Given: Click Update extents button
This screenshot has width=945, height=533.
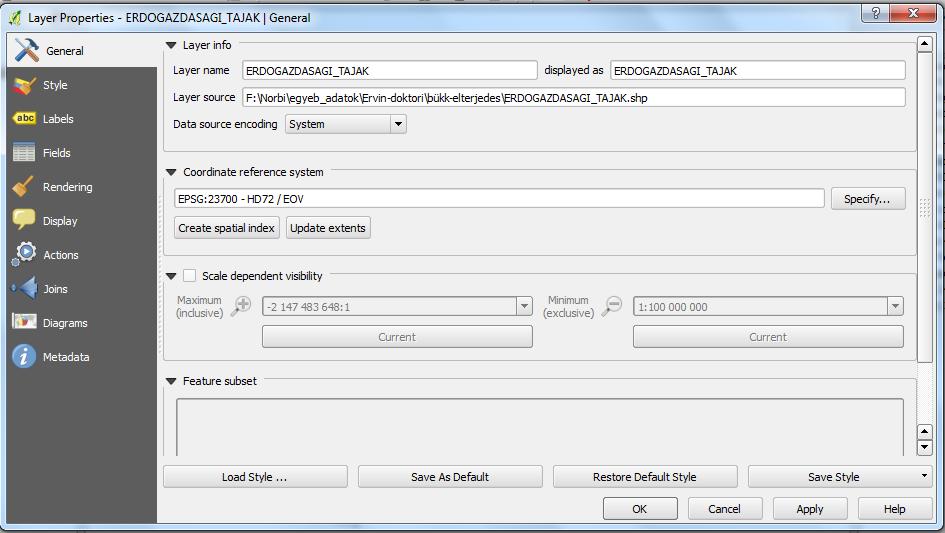Looking at the screenshot, I should pyautogui.click(x=328, y=228).
